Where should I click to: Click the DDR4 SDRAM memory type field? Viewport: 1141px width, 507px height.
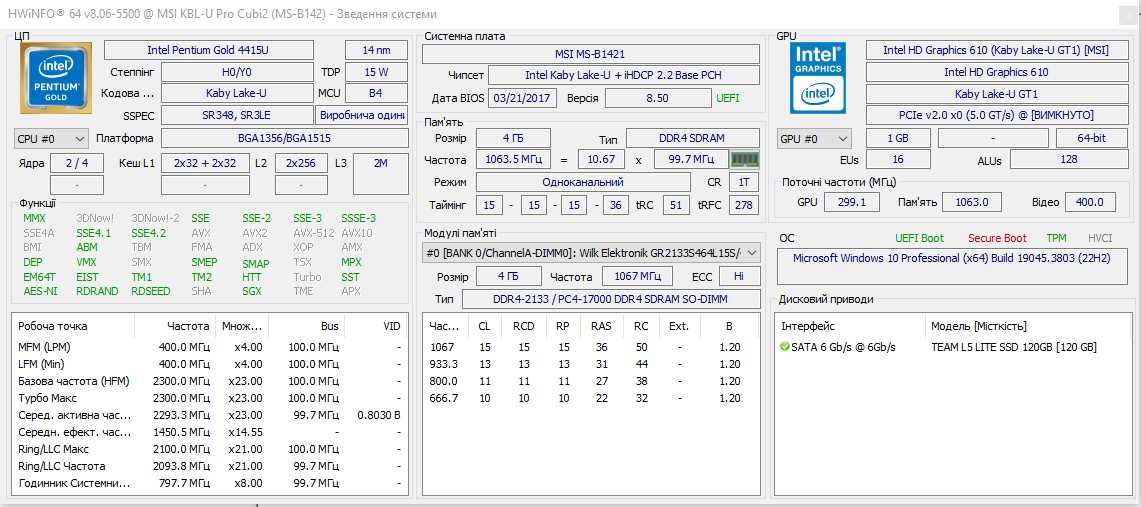693,138
